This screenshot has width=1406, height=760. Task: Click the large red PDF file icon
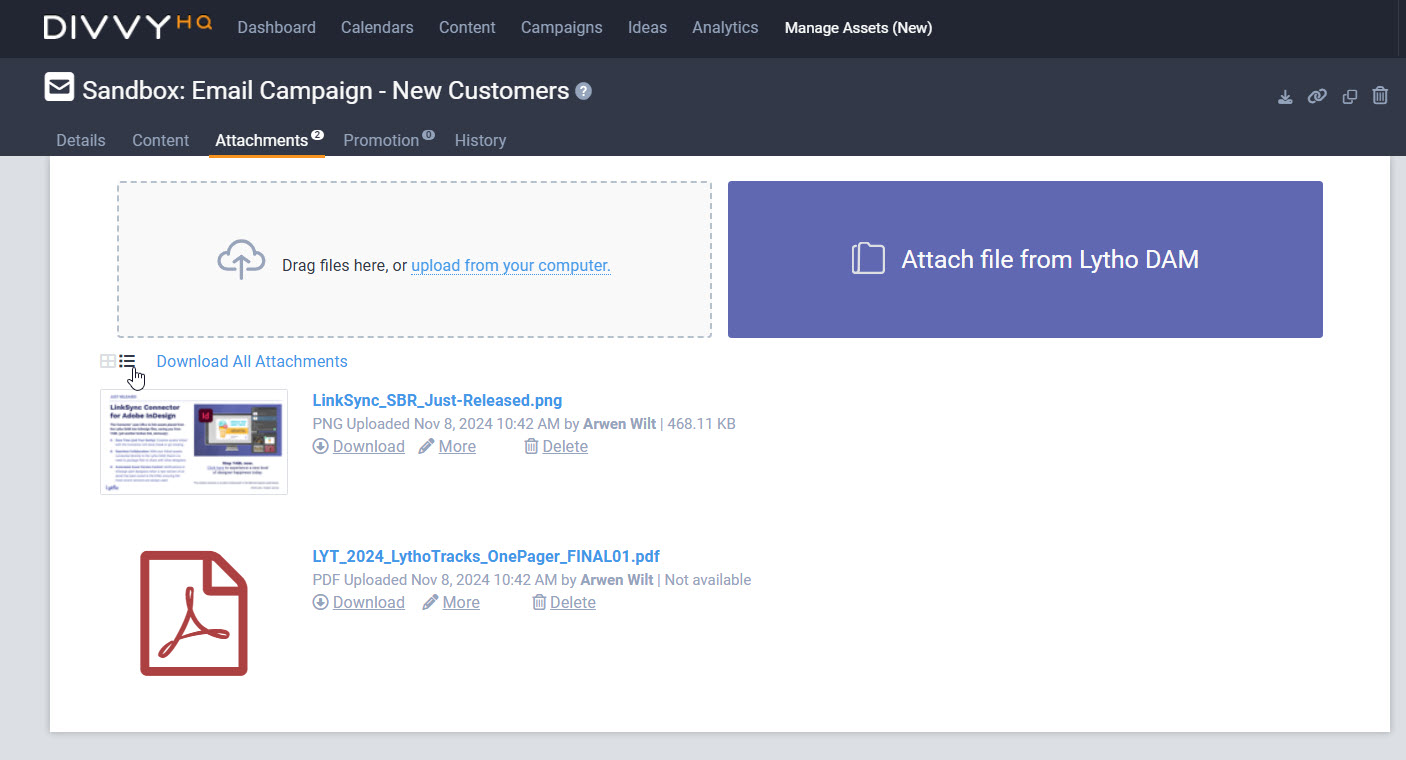click(194, 613)
